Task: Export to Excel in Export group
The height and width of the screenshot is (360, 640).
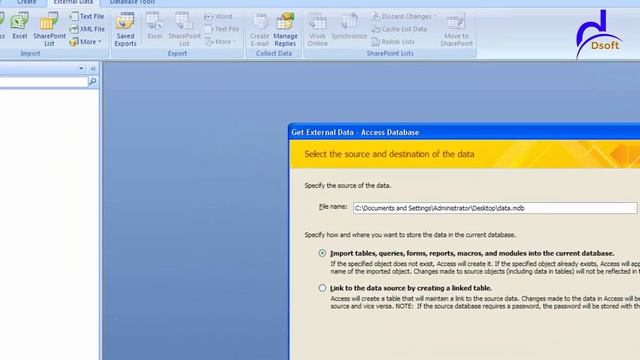Action: (154, 26)
